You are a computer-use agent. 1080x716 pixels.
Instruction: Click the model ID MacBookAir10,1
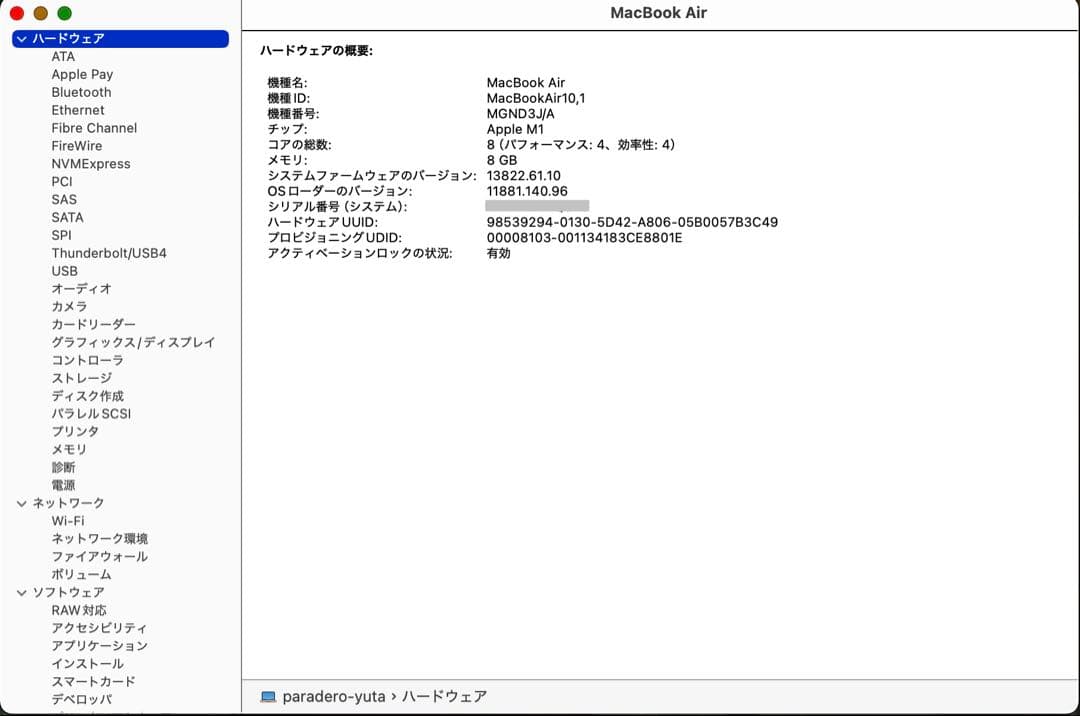click(x=536, y=98)
